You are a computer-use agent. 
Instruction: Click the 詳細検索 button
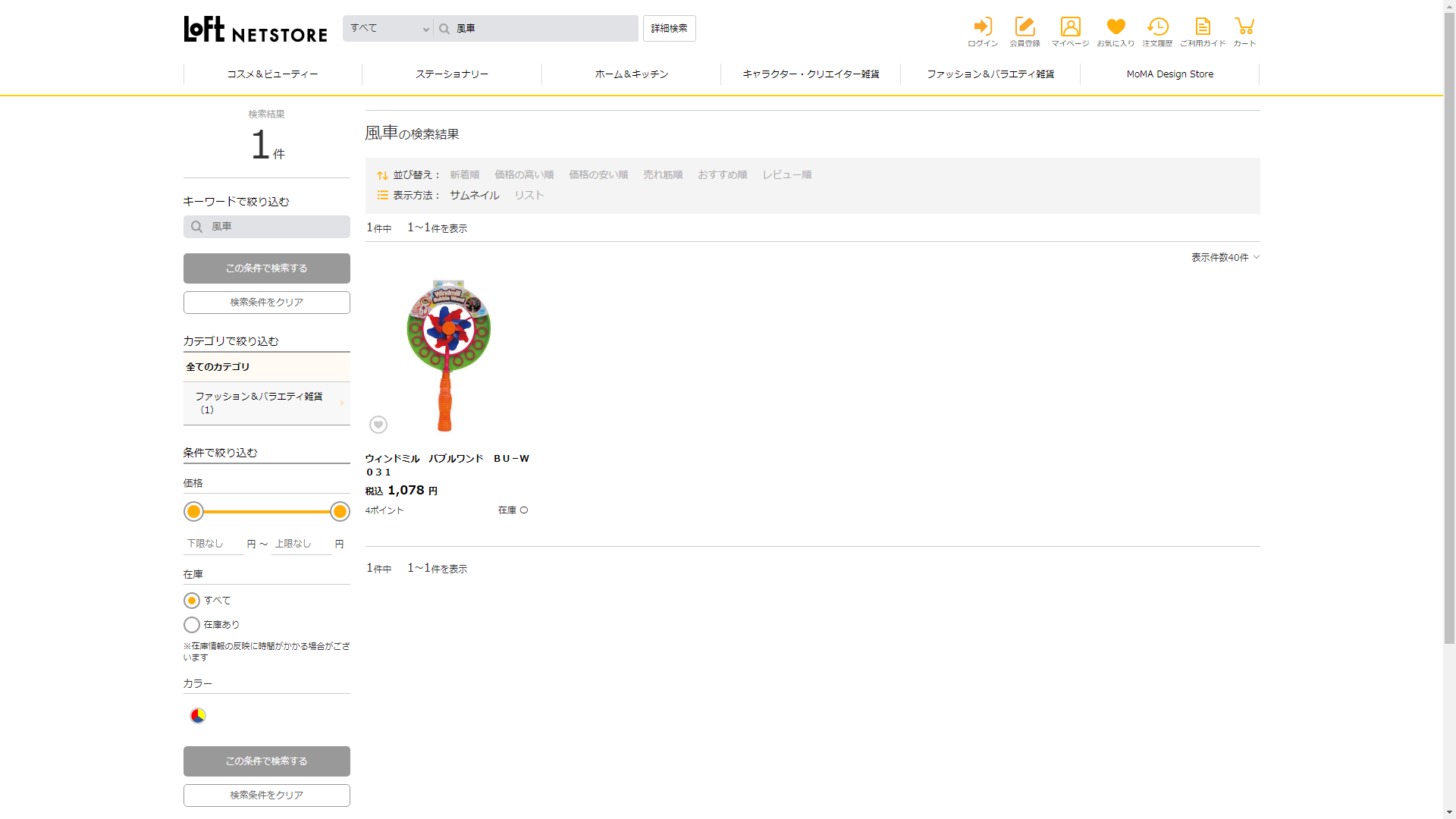[x=669, y=29]
